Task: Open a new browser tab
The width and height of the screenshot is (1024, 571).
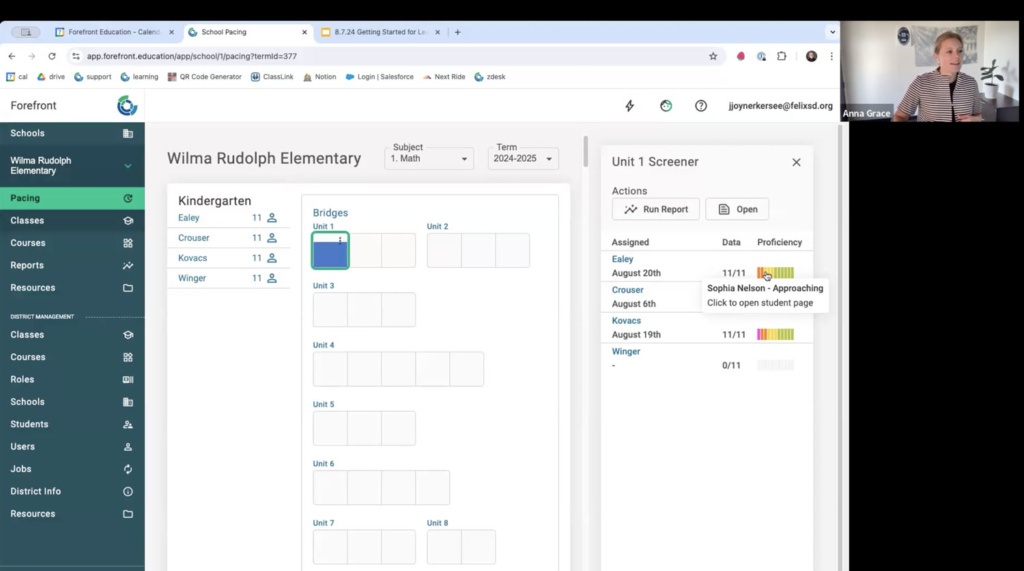Action: coord(457,31)
